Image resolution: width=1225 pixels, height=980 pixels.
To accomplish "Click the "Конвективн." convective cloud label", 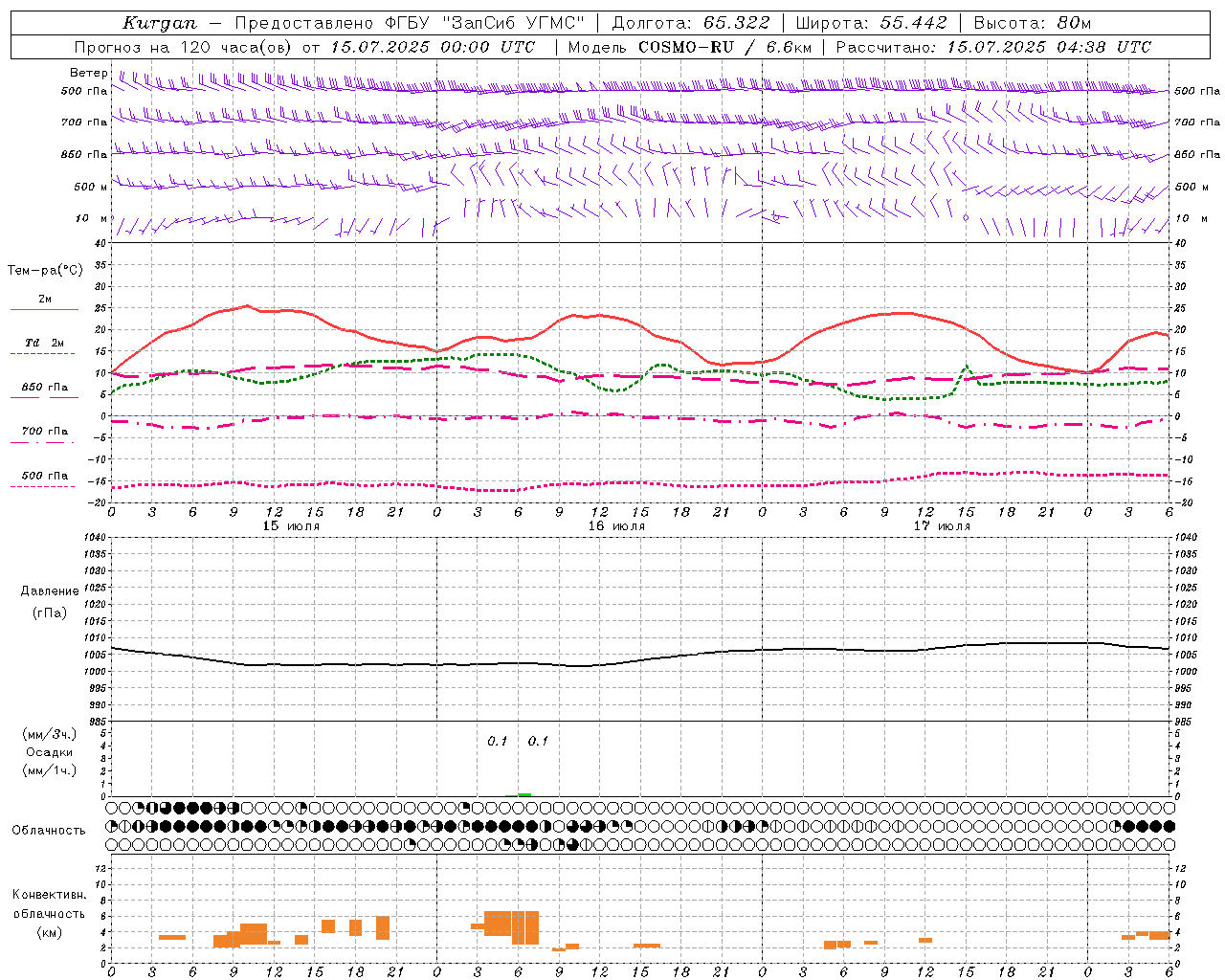I will click(x=49, y=895).
